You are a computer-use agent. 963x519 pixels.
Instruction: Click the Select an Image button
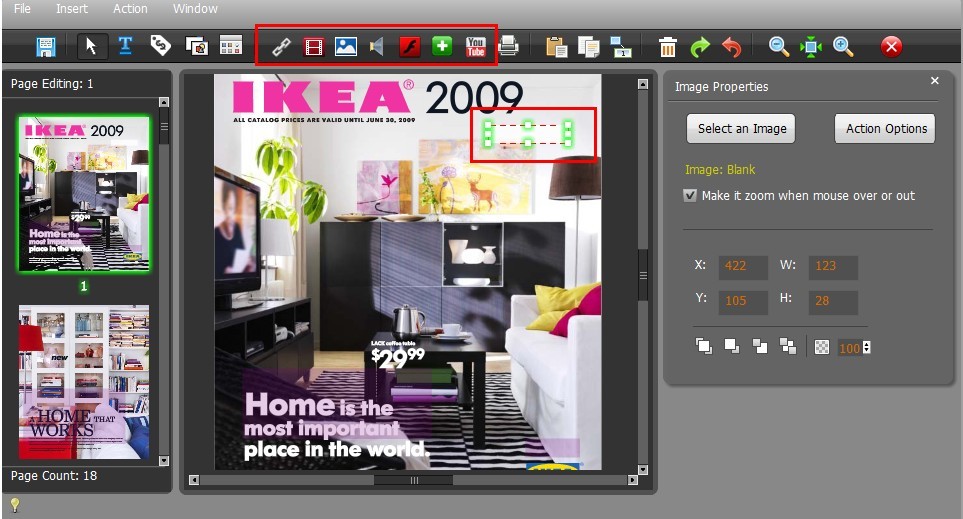pos(741,128)
